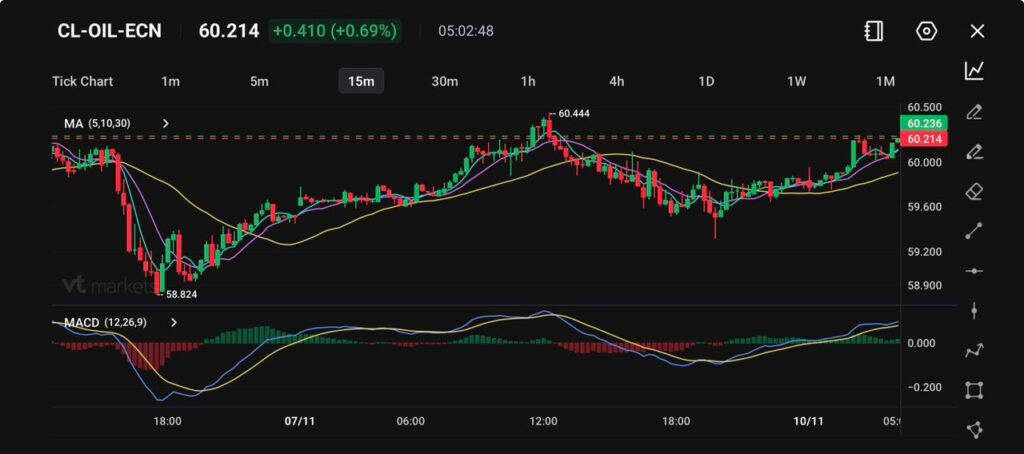Screen dimensions: 1024x454
Task: Expand the MACD (12,26,9) indicator settings
Action: pos(174,323)
